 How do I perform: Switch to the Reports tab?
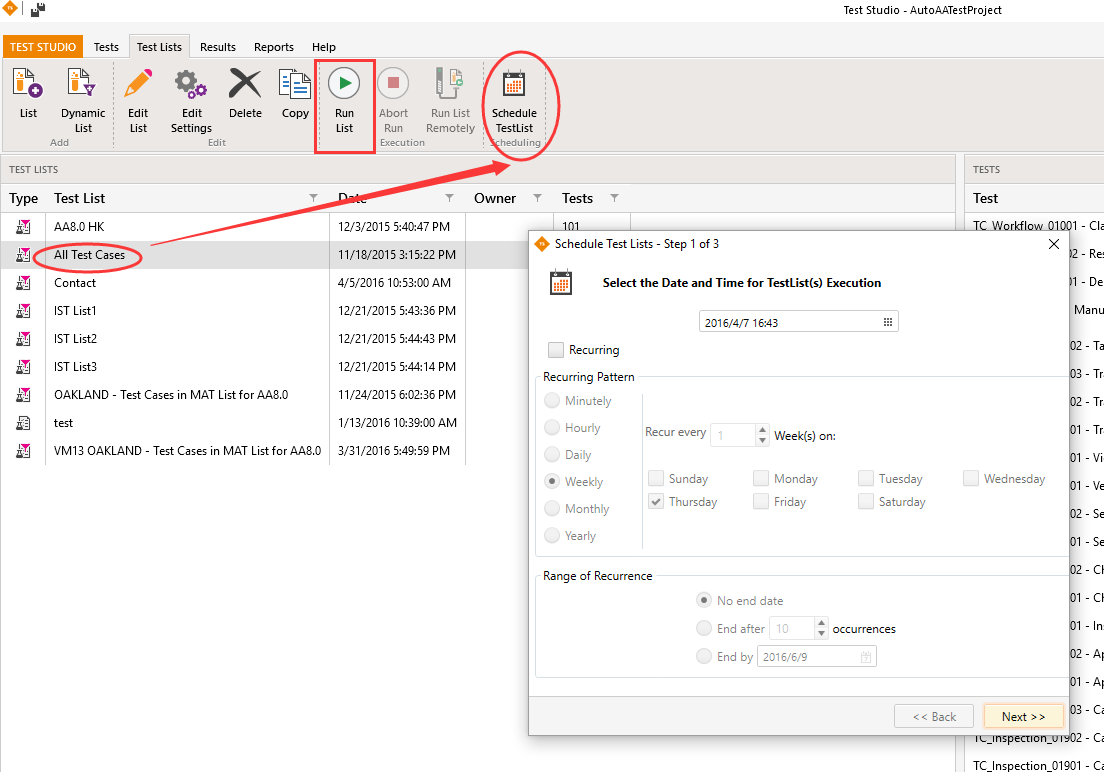point(274,46)
